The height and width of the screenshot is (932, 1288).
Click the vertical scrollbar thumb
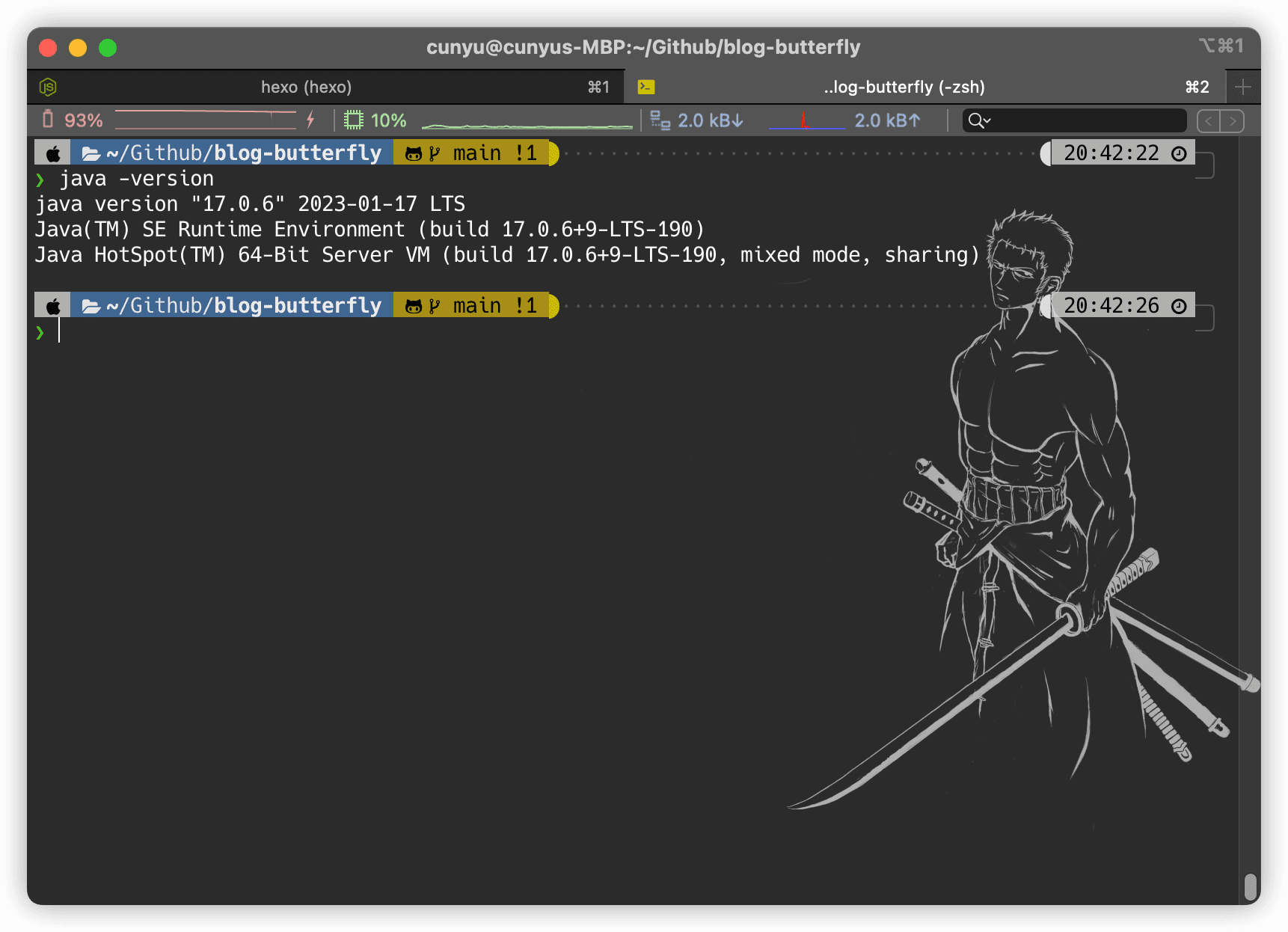pyautogui.click(x=1250, y=887)
